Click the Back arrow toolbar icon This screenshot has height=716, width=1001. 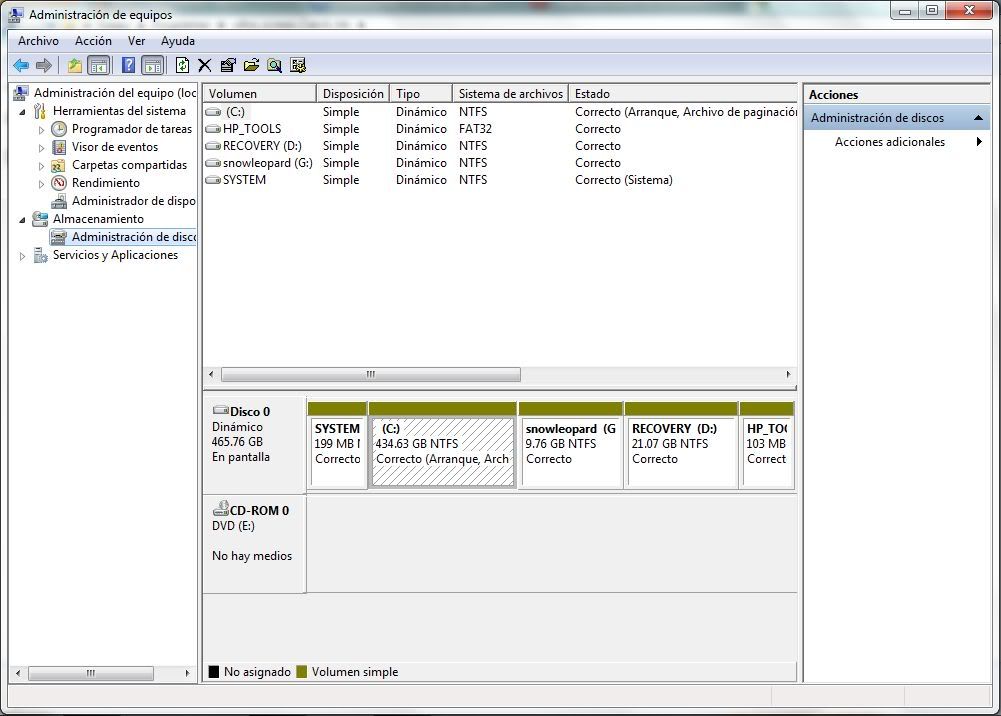pos(21,65)
